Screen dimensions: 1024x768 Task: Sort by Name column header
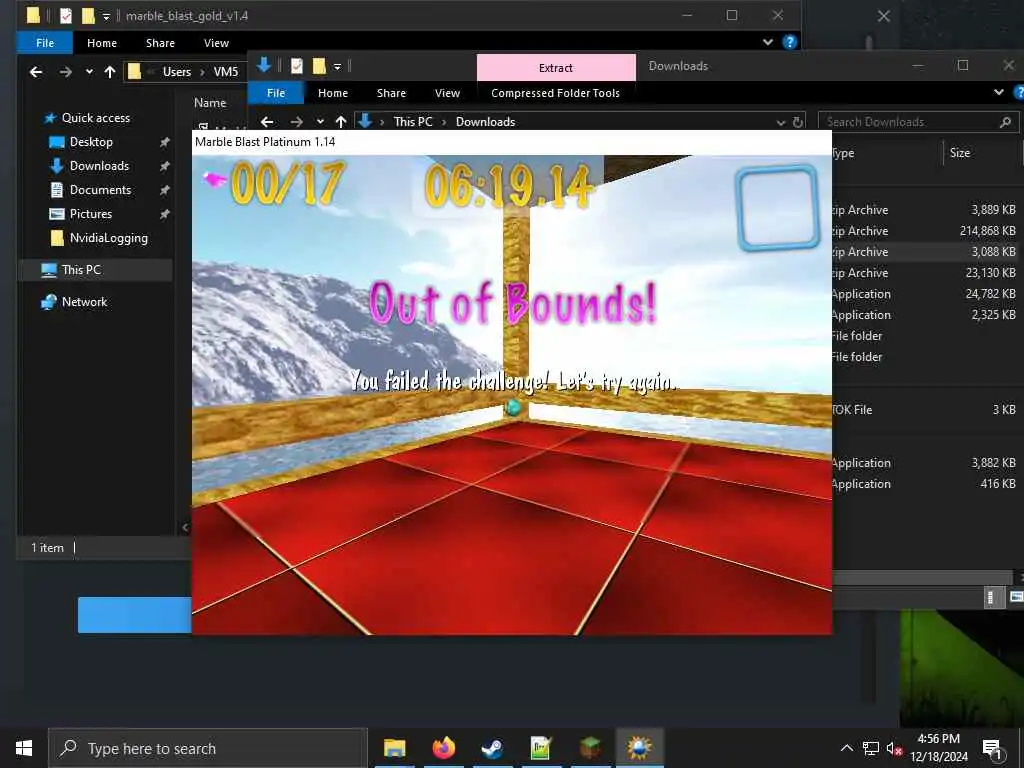210,103
